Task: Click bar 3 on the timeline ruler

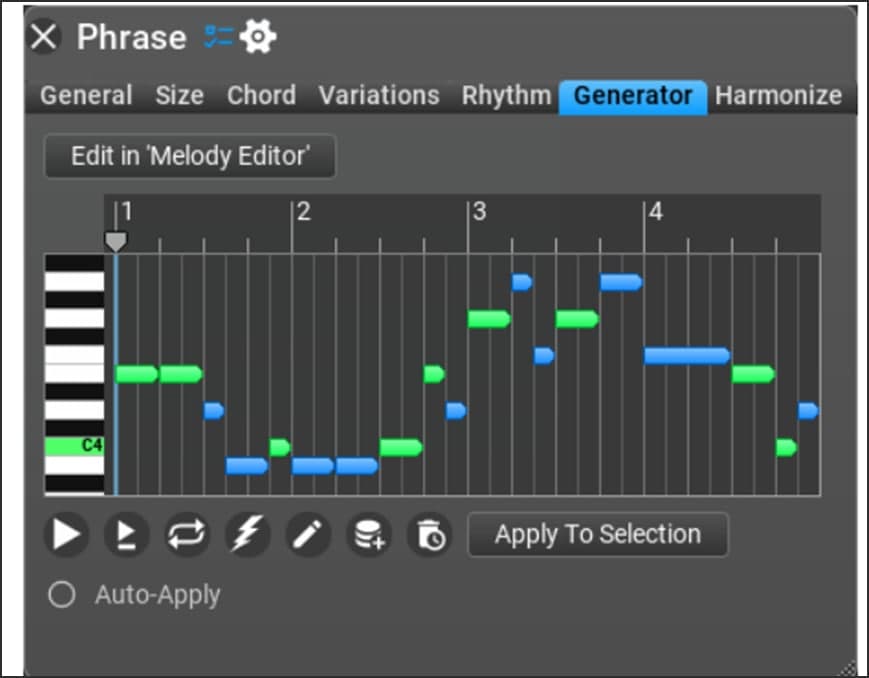Action: click(480, 213)
